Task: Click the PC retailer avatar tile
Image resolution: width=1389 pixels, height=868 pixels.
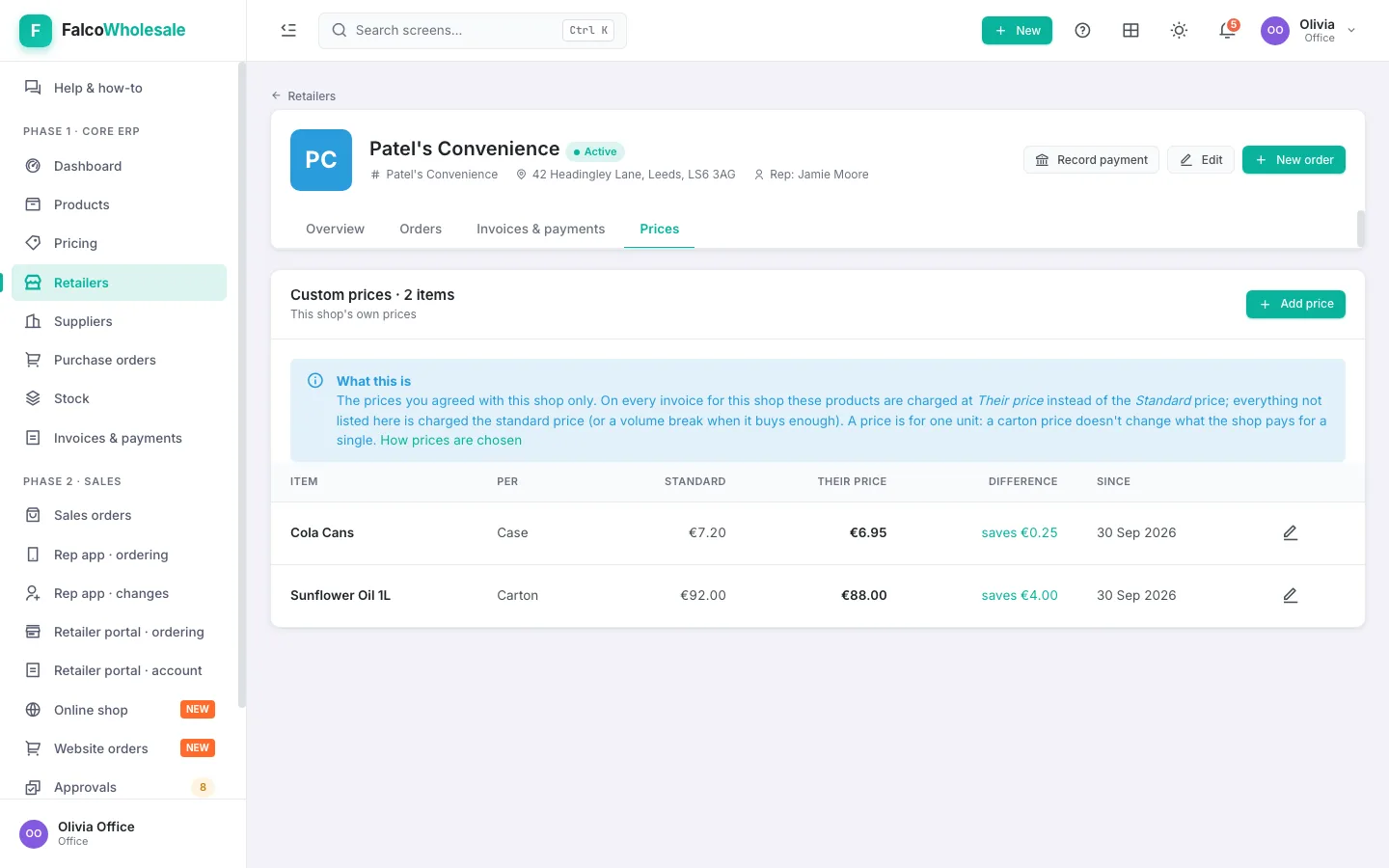Action: pyautogui.click(x=321, y=160)
